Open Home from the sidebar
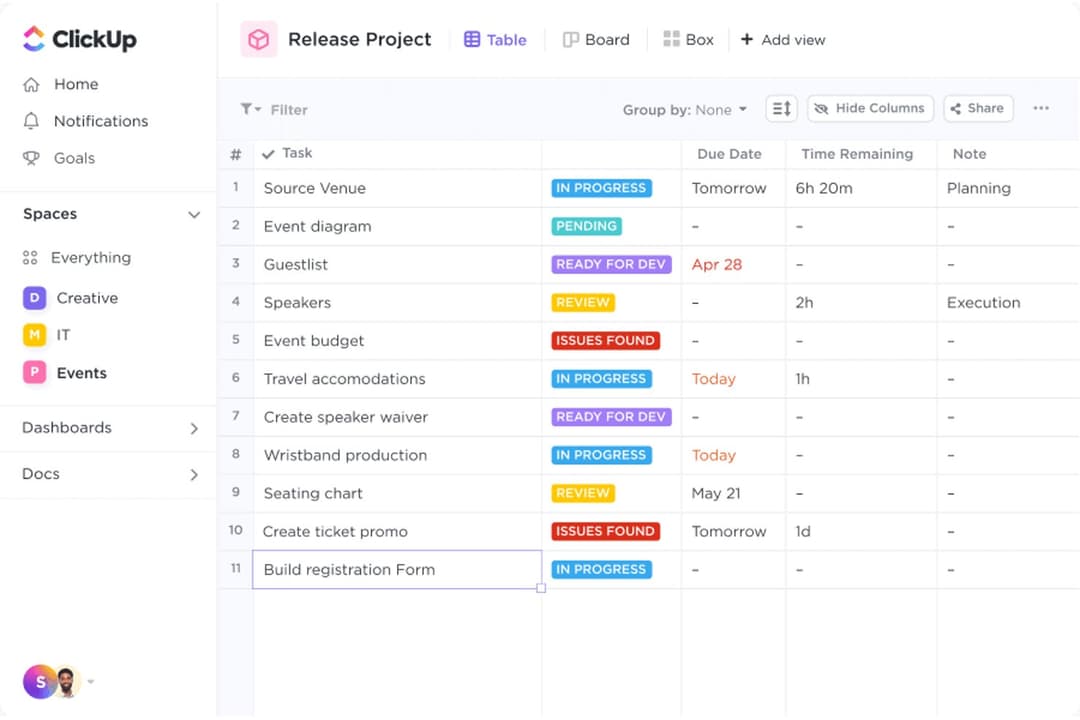Viewport: 1080px width, 720px height. tap(76, 84)
